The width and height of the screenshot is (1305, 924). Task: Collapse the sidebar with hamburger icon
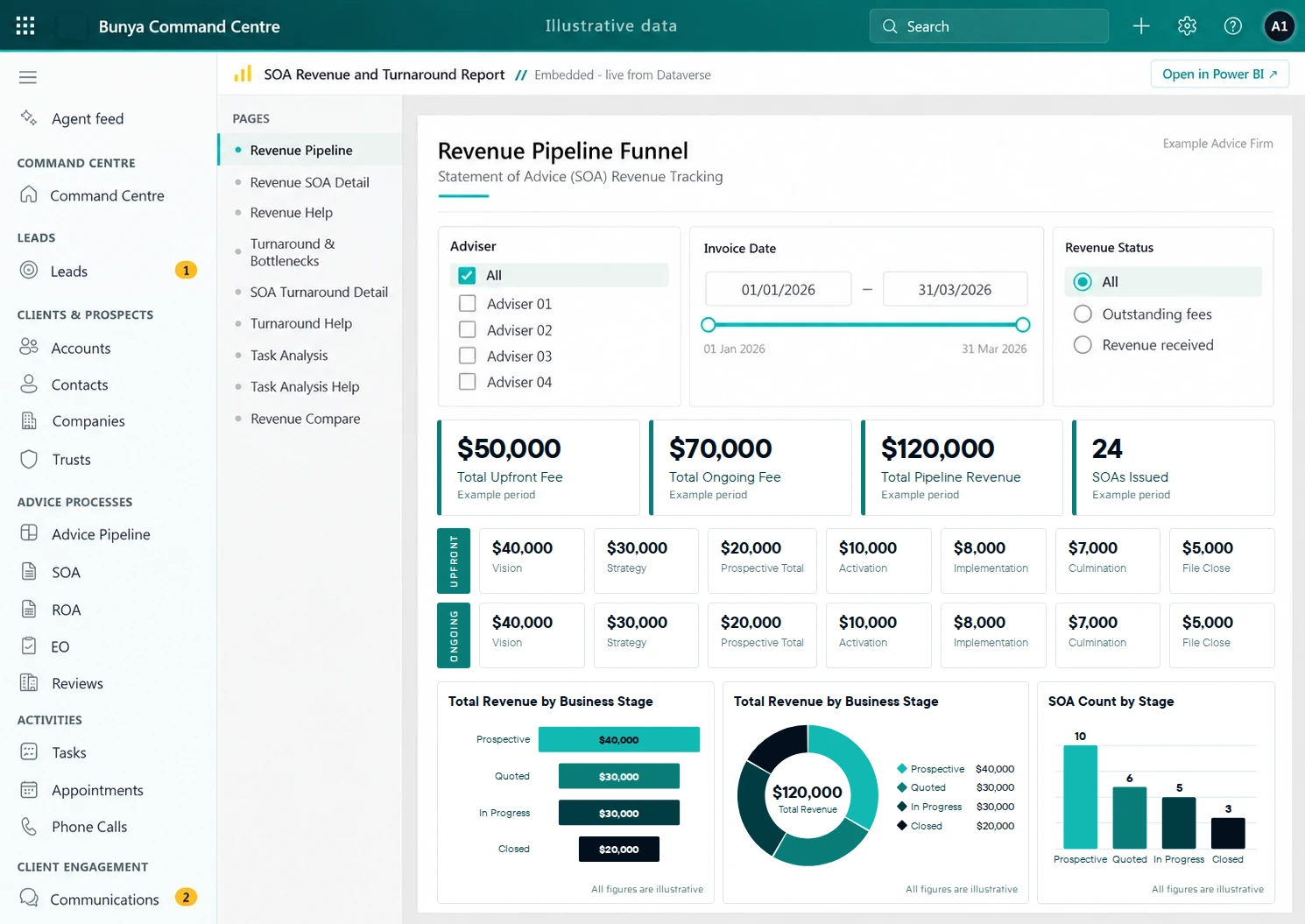point(28,77)
